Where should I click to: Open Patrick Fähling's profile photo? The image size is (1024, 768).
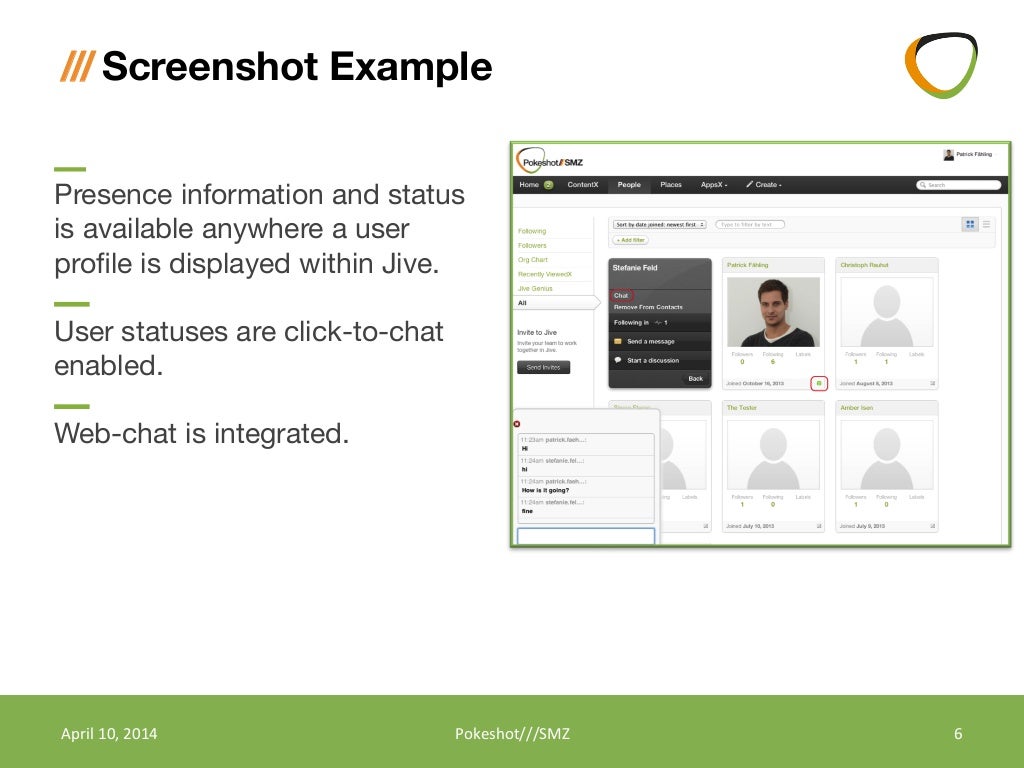773,312
